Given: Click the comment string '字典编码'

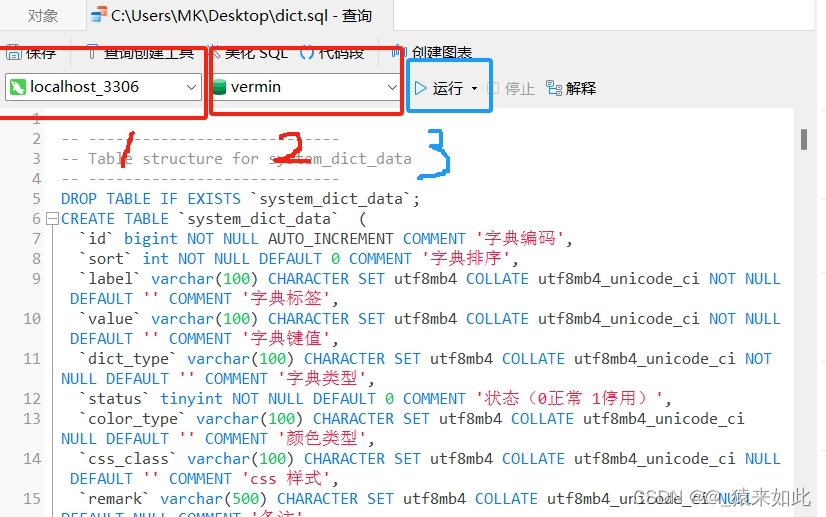Looking at the screenshot, I should (x=519, y=239).
